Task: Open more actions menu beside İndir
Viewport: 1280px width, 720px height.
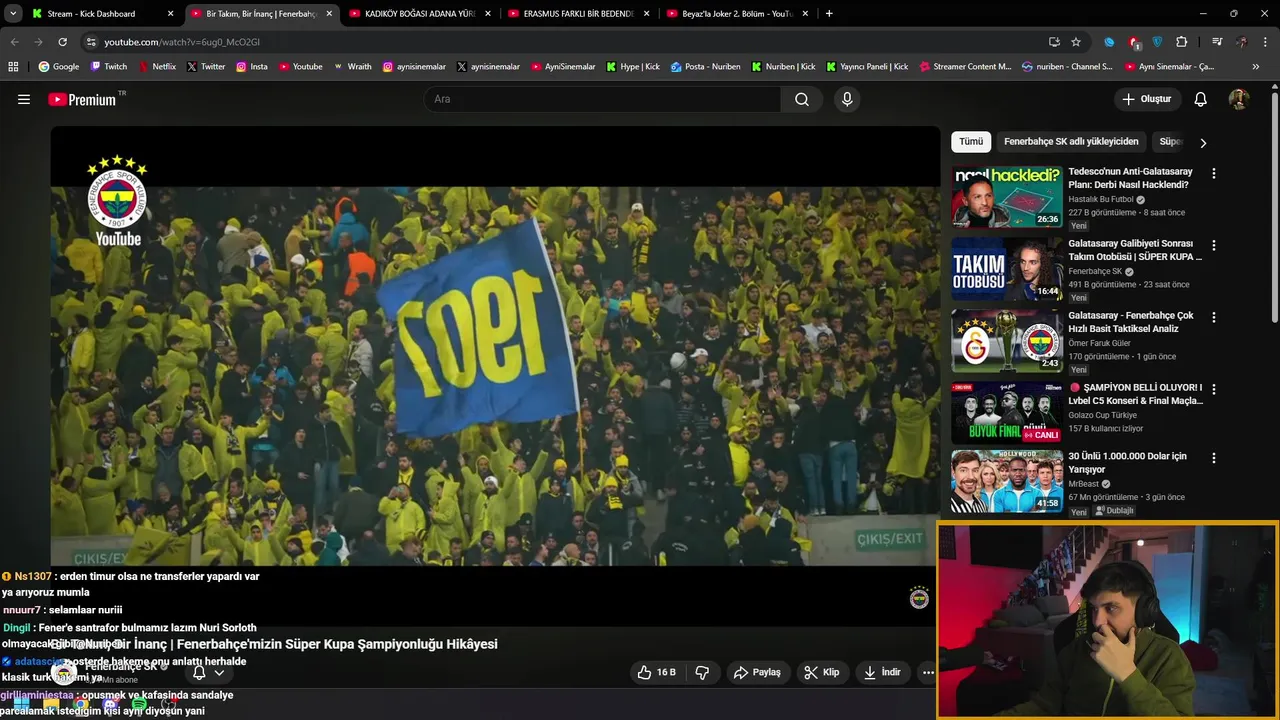Action: coord(928,673)
